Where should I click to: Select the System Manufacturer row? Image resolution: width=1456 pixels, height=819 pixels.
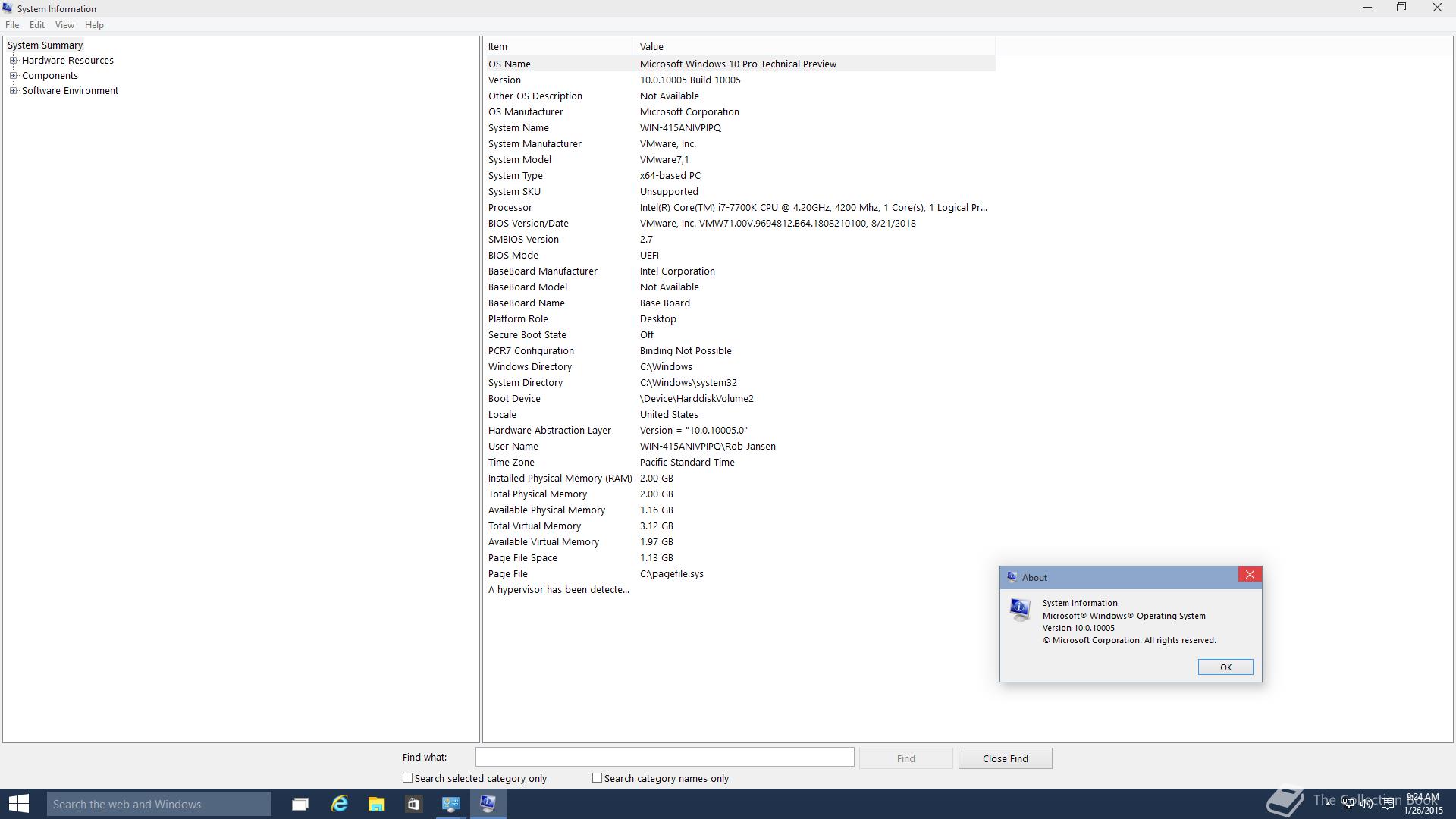point(739,143)
